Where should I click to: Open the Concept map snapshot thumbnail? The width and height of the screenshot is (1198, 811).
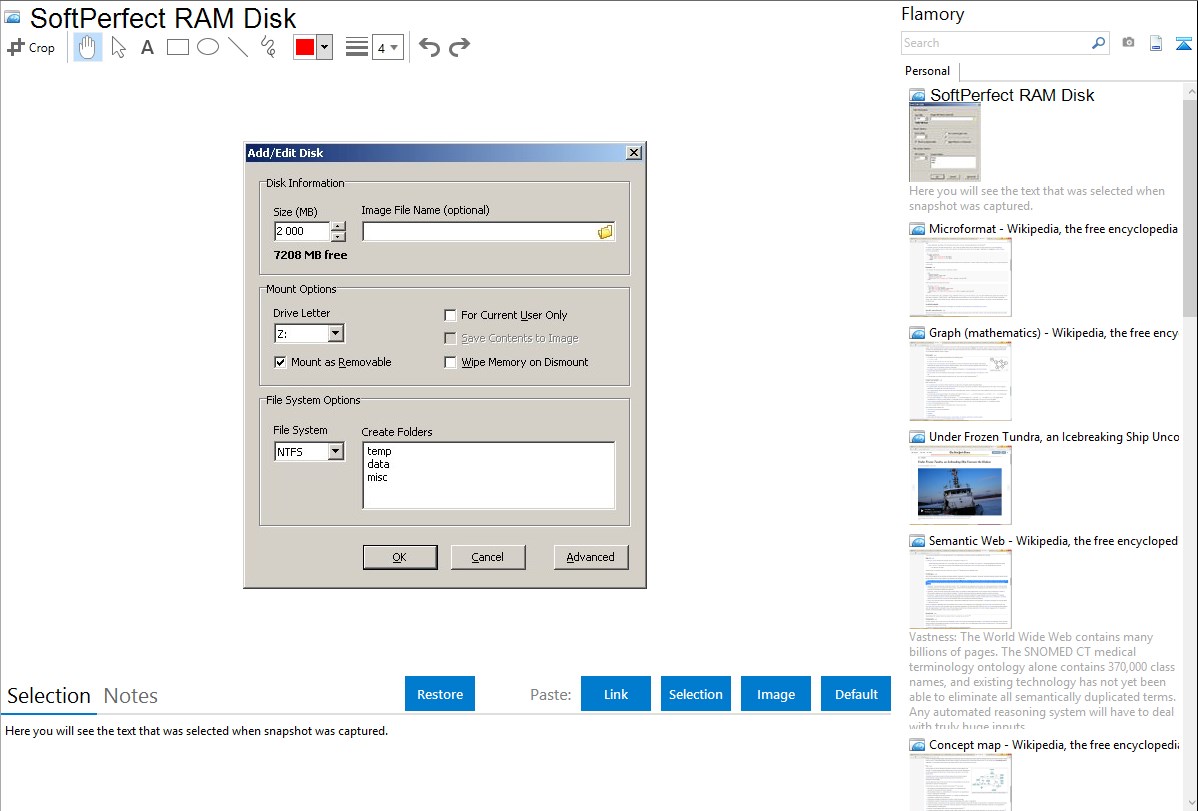tap(960, 782)
